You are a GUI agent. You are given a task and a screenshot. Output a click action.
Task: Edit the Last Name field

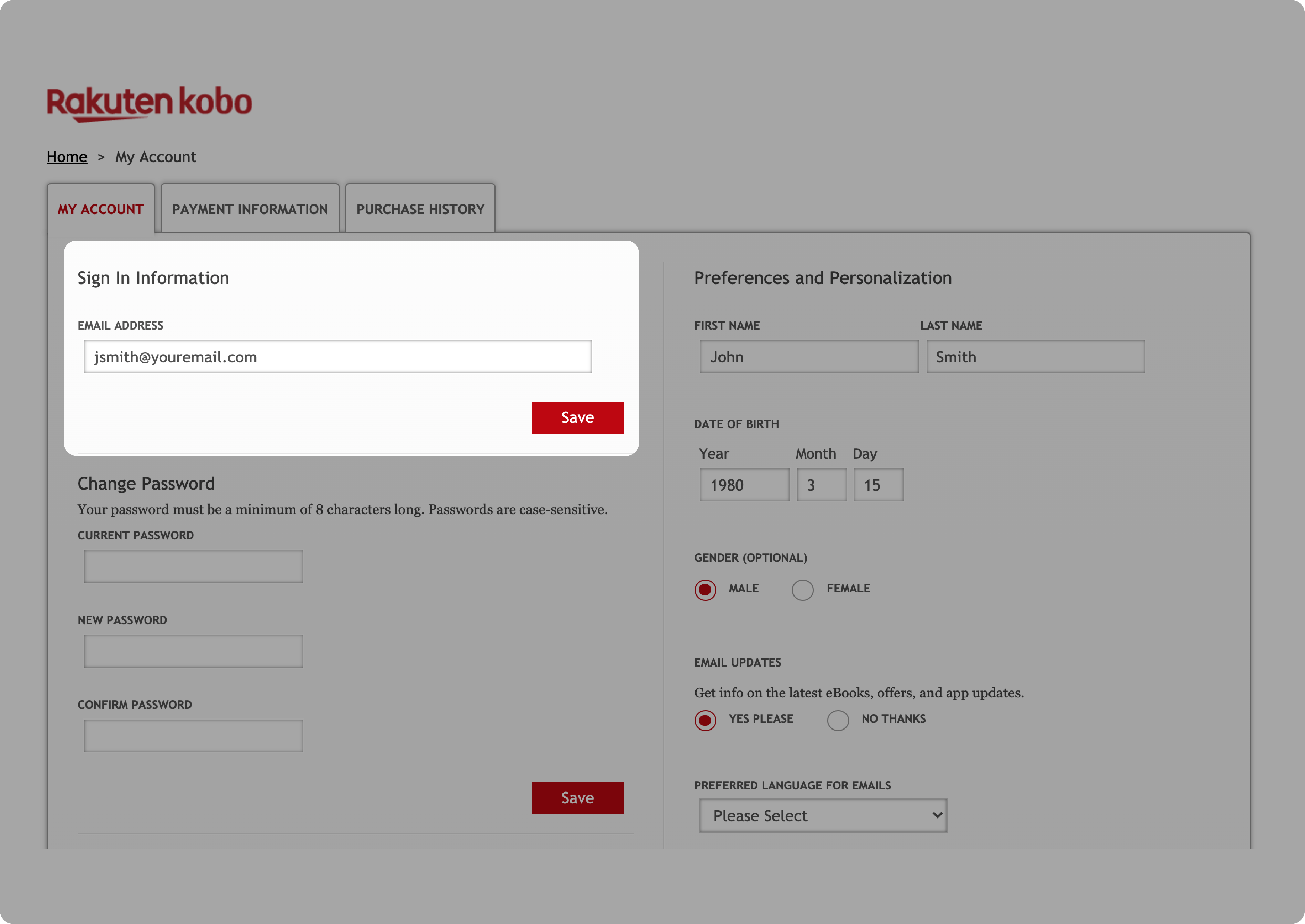(1035, 357)
